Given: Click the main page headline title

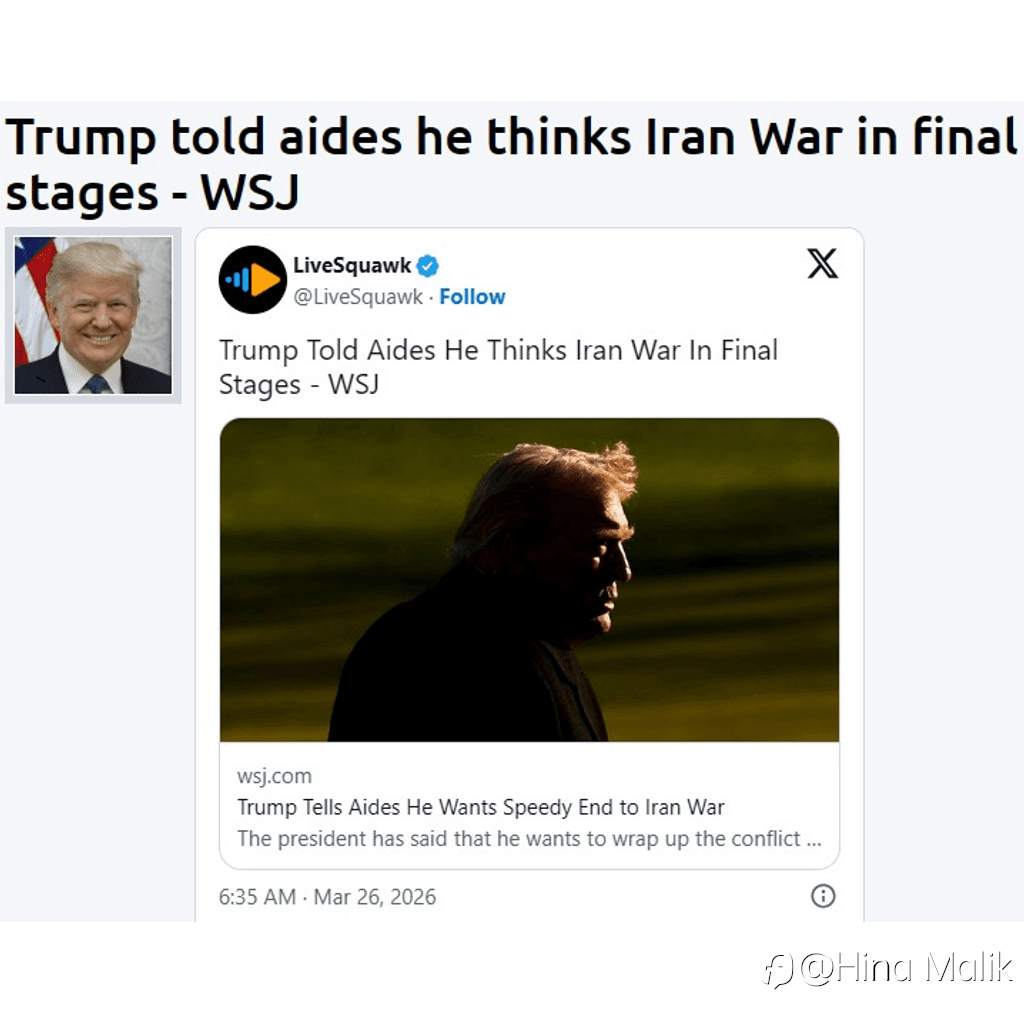Looking at the screenshot, I should 511,165.
